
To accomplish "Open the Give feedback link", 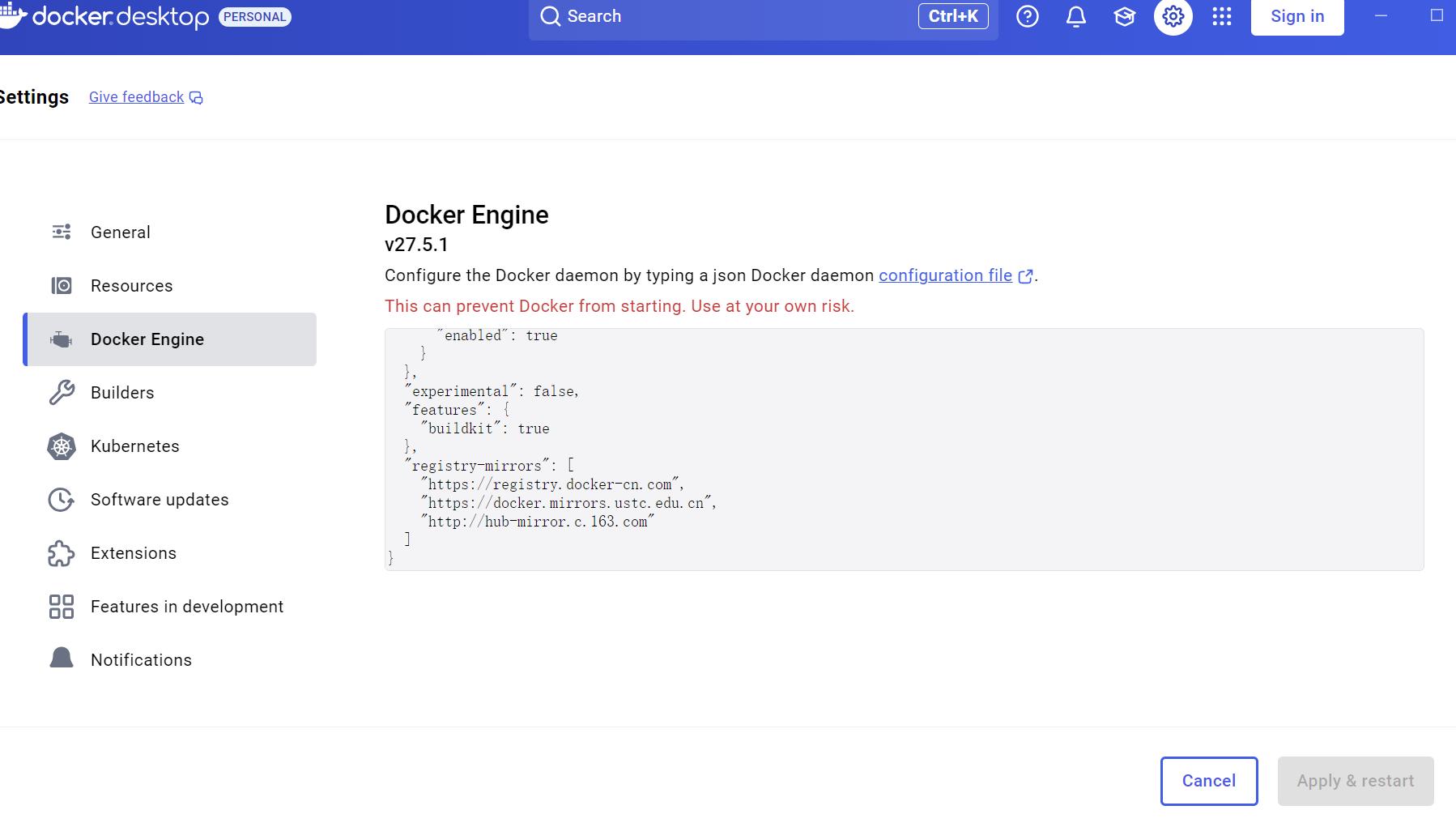I will coord(136,97).
